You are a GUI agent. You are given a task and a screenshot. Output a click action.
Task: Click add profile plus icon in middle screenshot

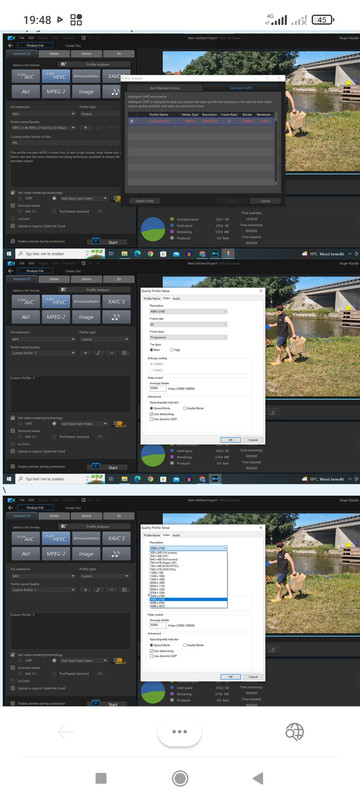pyautogui.click(x=85, y=353)
